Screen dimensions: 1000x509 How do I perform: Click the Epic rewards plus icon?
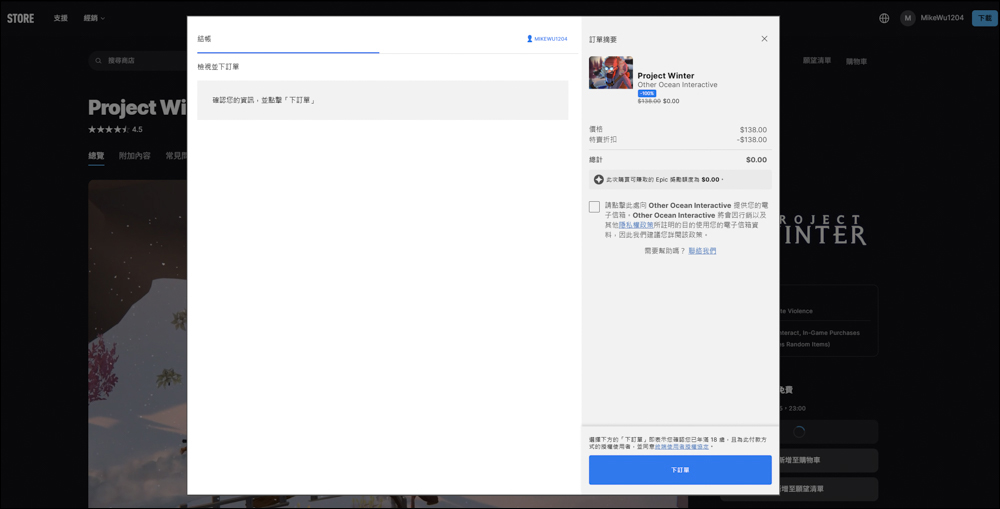click(599, 180)
